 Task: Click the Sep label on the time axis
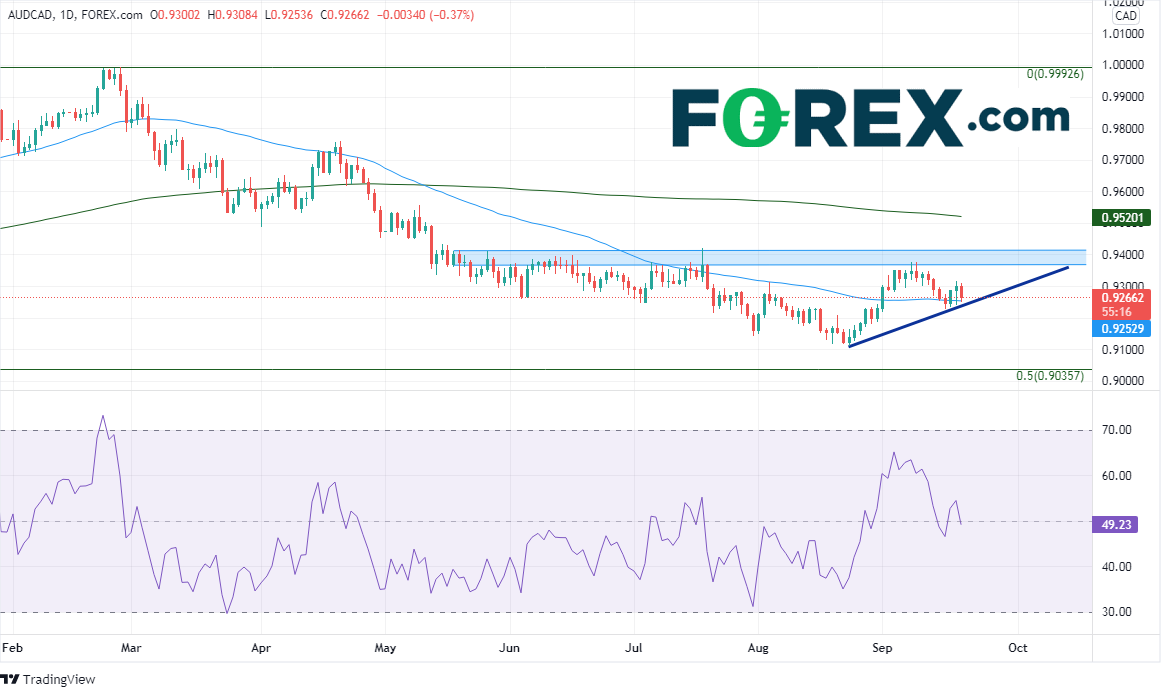click(882, 648)
